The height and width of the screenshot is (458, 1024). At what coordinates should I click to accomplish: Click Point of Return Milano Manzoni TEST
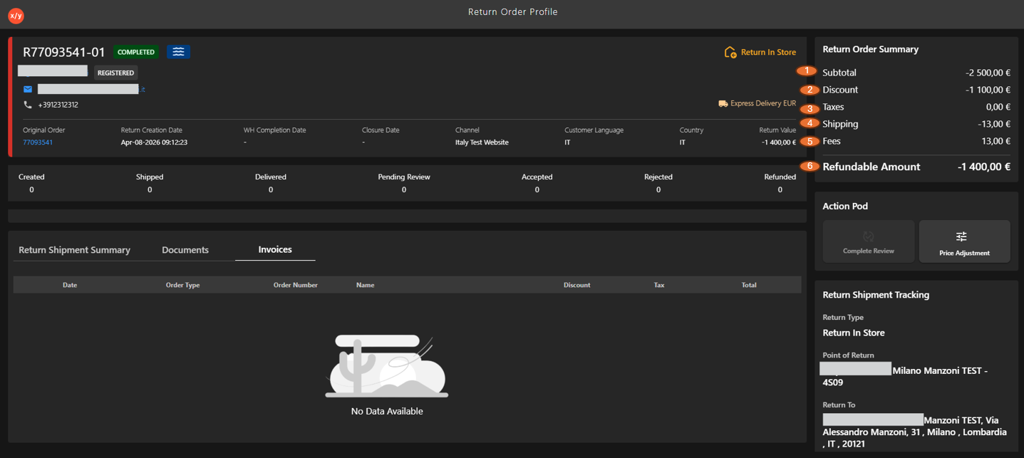(906, 376)
